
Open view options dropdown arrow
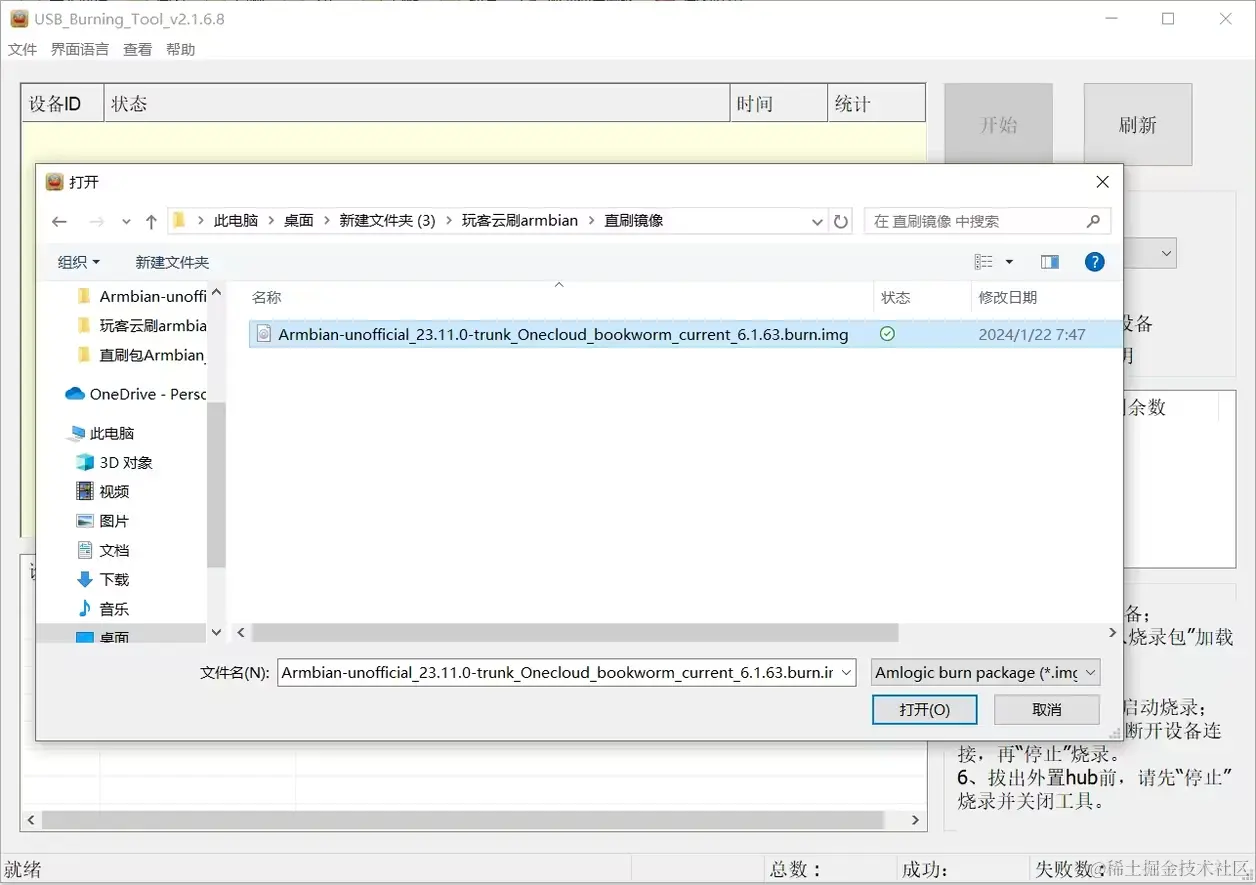pos(1009,262)
